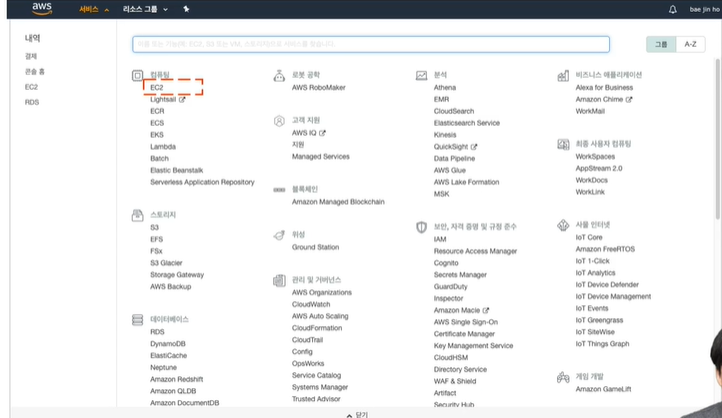Viewport: 722px width, 418px height.
Task: Open Cognito service
Action: [446, 263]
